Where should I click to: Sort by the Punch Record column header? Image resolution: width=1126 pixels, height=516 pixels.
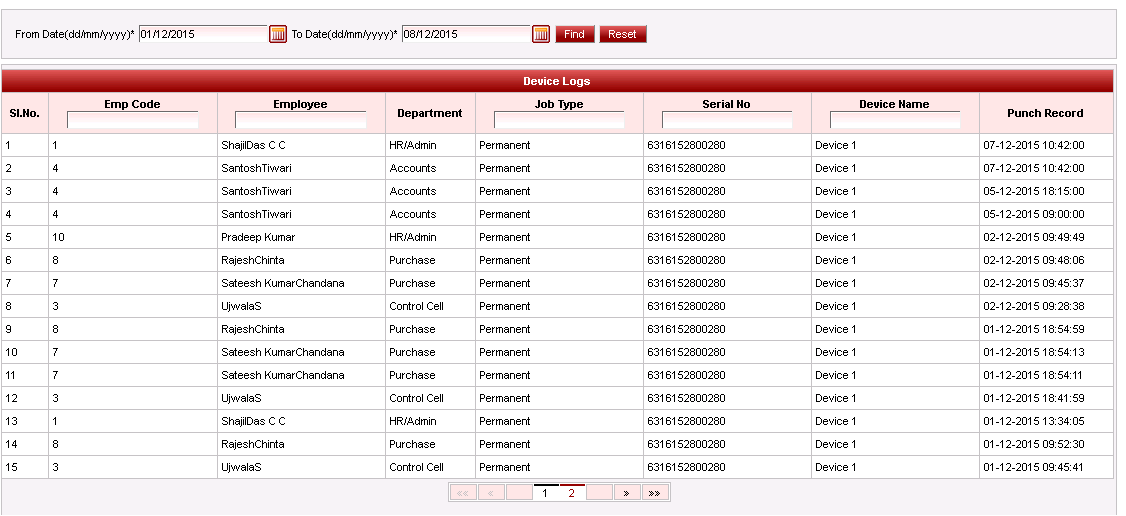pyautogui.click(x=1045, y=114)
